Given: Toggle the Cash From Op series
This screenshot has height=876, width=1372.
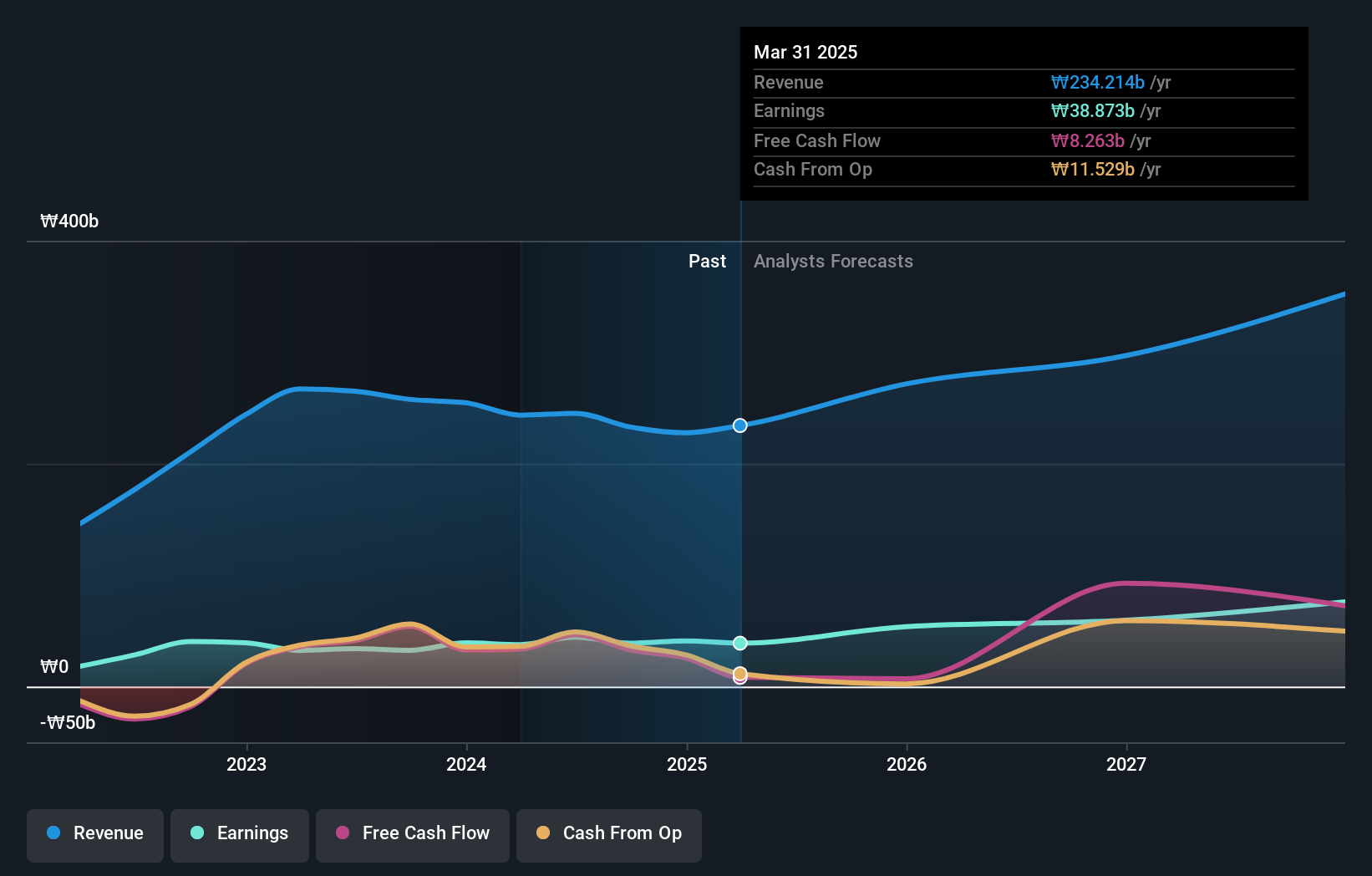Looking at the screenshot, I should [609, 833].
